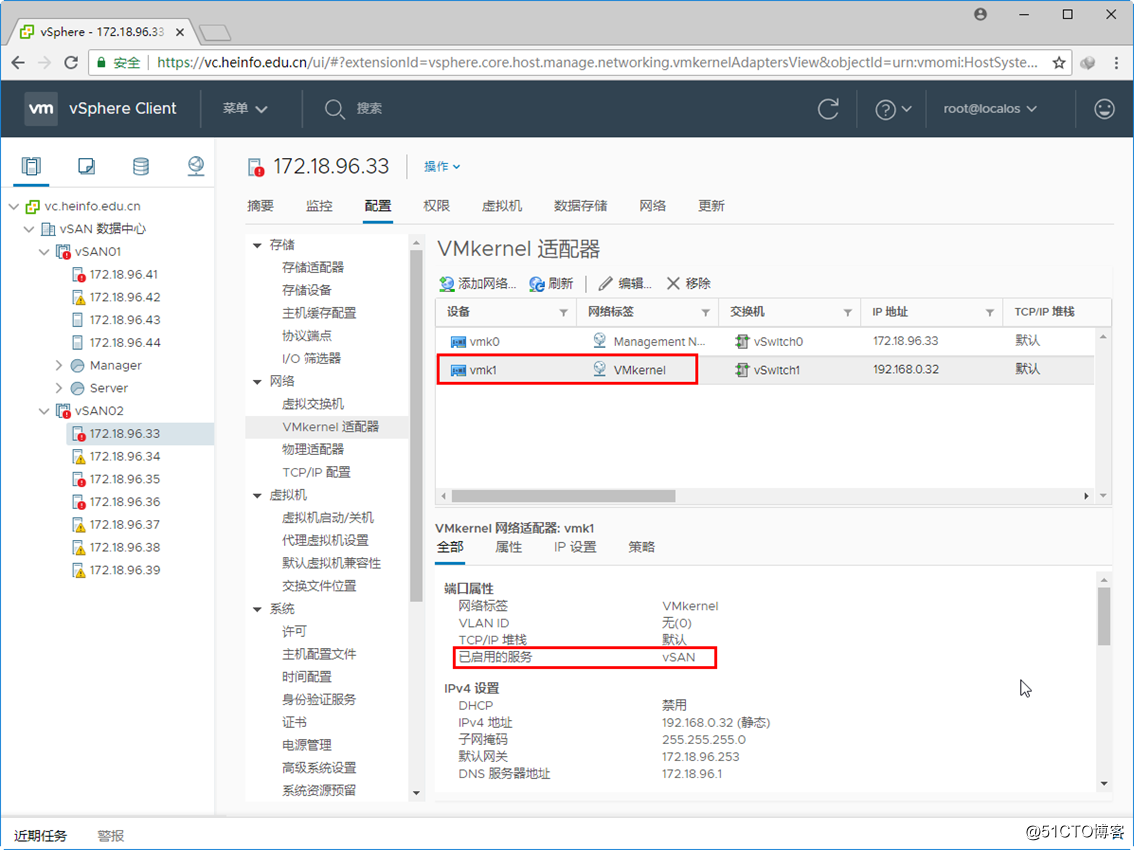
Task: Filter the 交换机 column
Action: click(847, 313)
